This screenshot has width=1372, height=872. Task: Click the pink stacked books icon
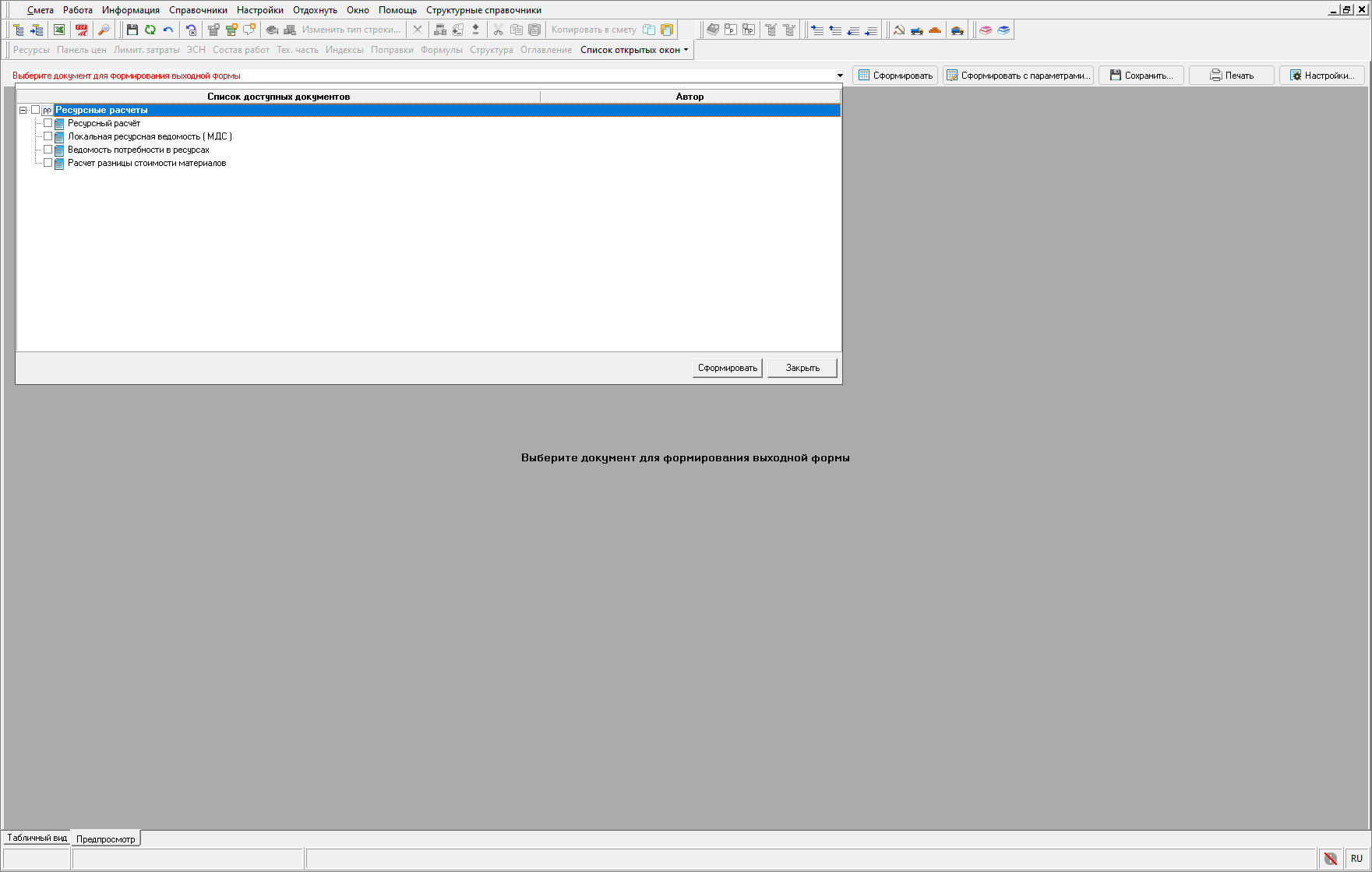pyautogui.click(x=986, y=30)
